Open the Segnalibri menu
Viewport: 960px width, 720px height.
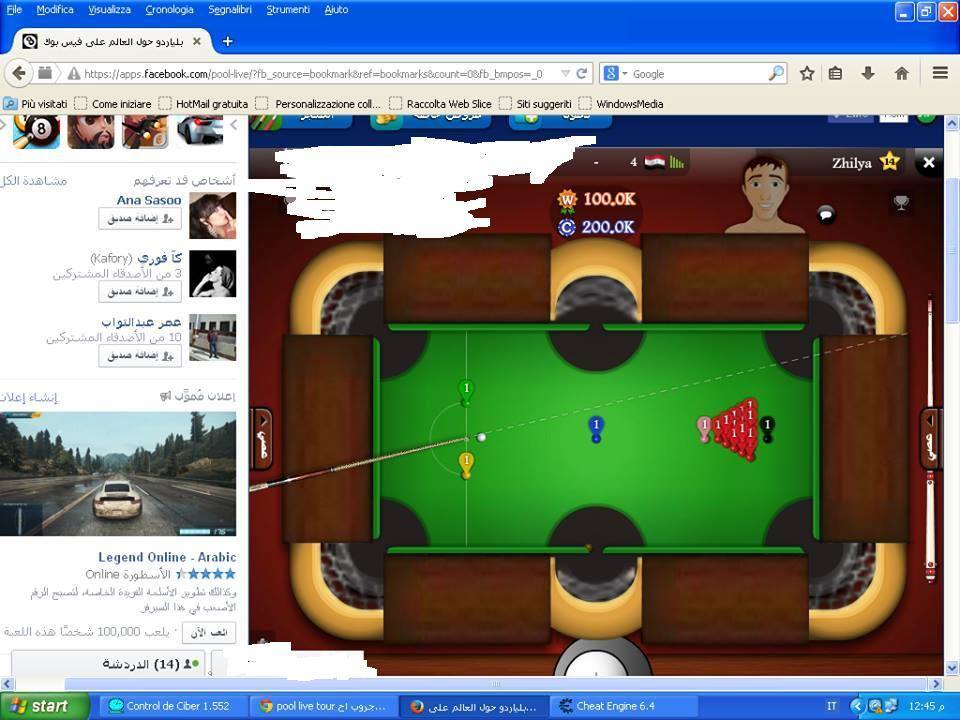[230, 10]
